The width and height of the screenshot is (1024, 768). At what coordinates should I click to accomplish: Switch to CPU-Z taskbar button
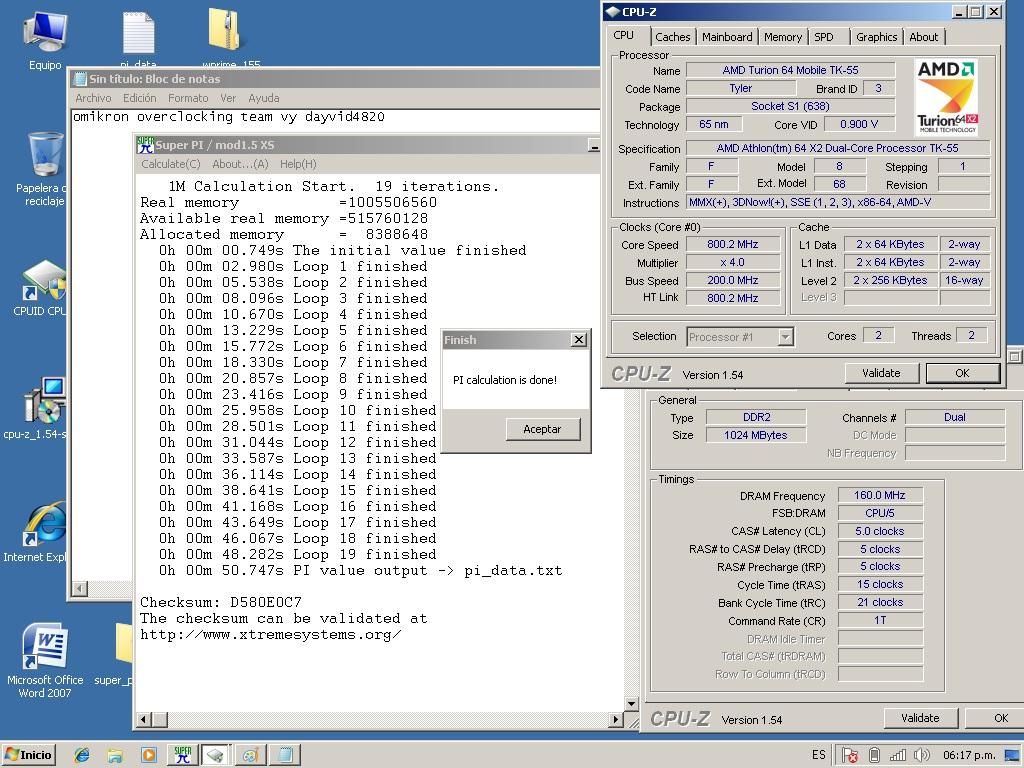(x=216, y=755)
